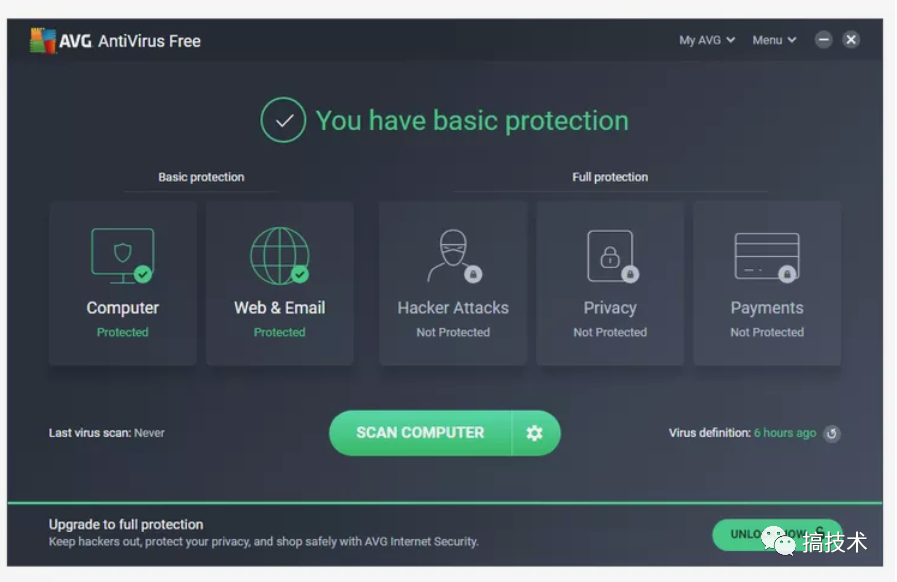The width and height of the screenshot is (897, 582).
Task: Click the 'Full protection' section heading
Action: coord(610,177)
